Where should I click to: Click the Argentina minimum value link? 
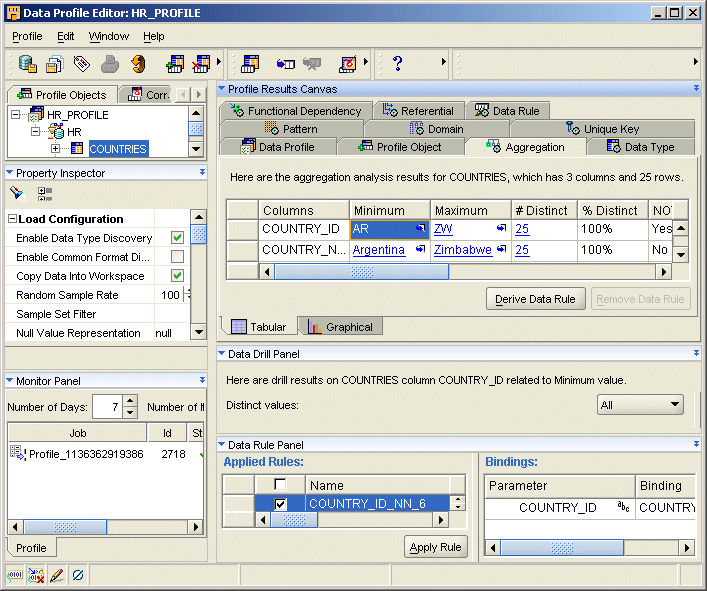click(379, 250)
